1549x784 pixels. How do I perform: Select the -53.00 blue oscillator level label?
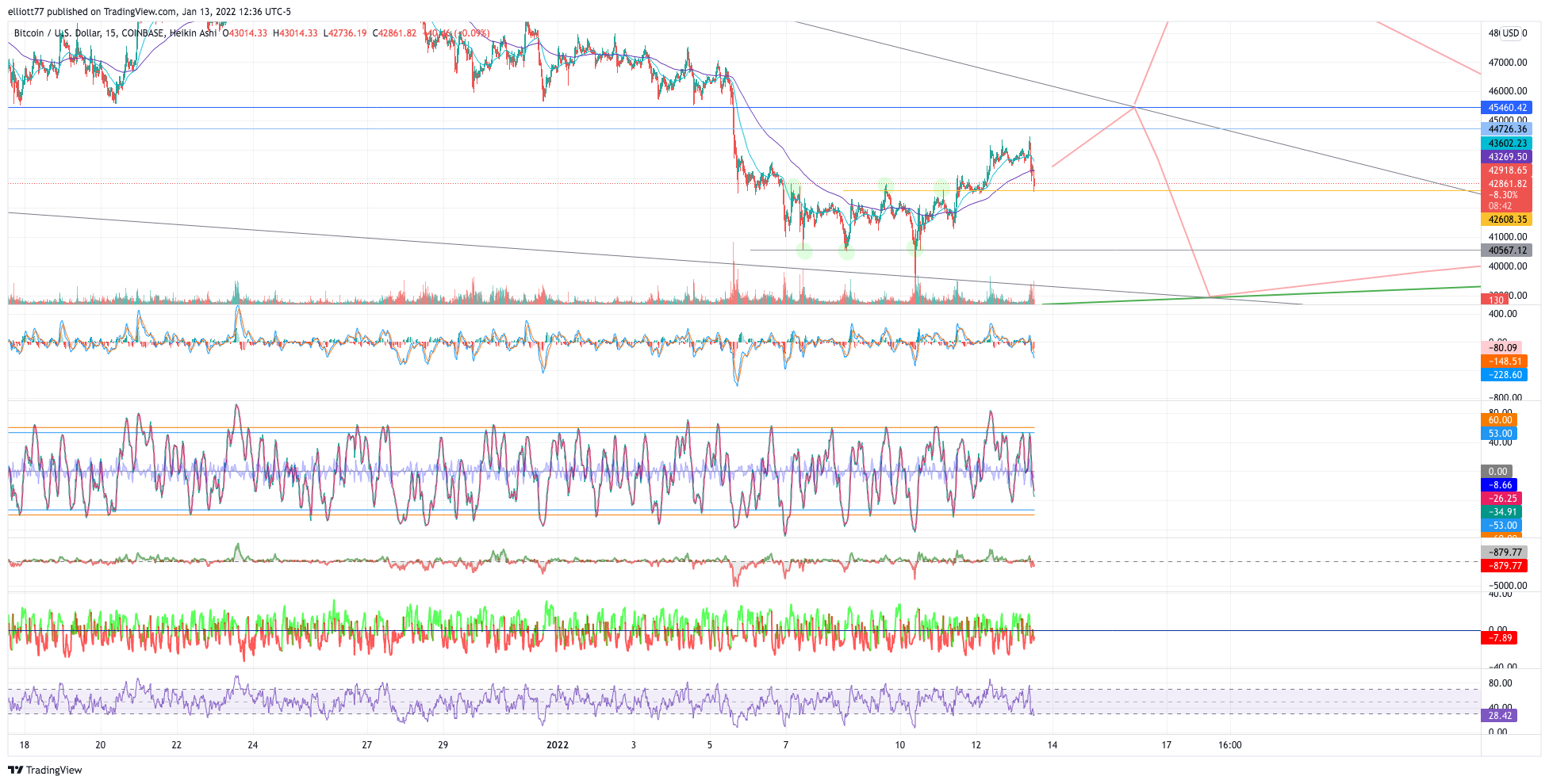(x=1501, y=526)
